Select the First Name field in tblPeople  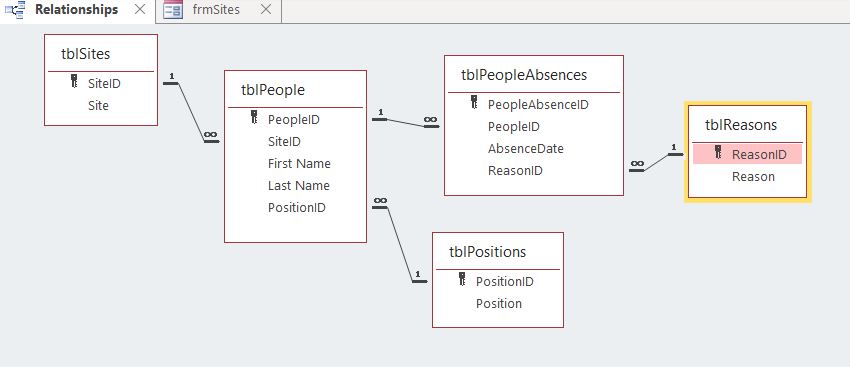(299, 163)
